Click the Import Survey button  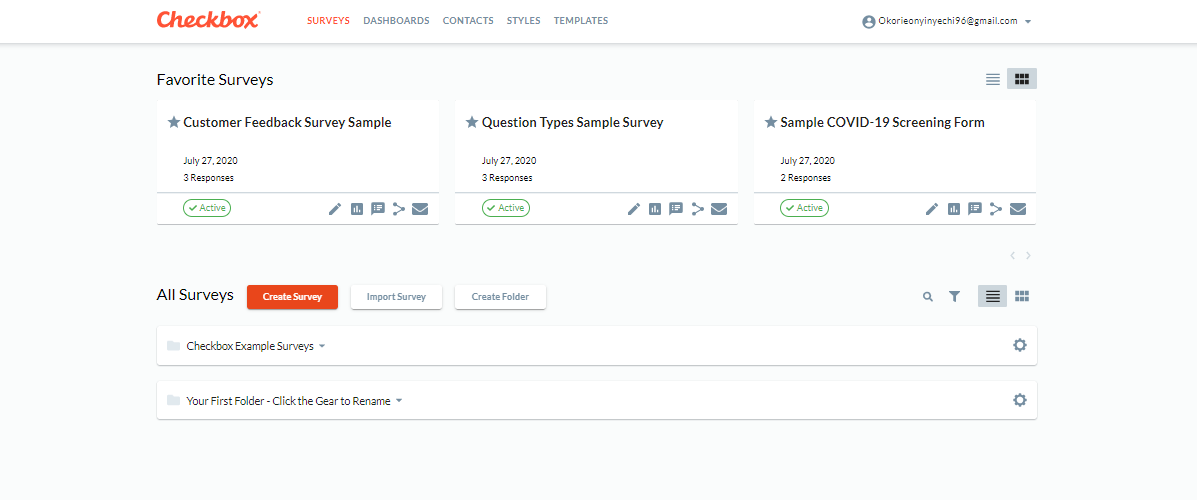(396, 297)
